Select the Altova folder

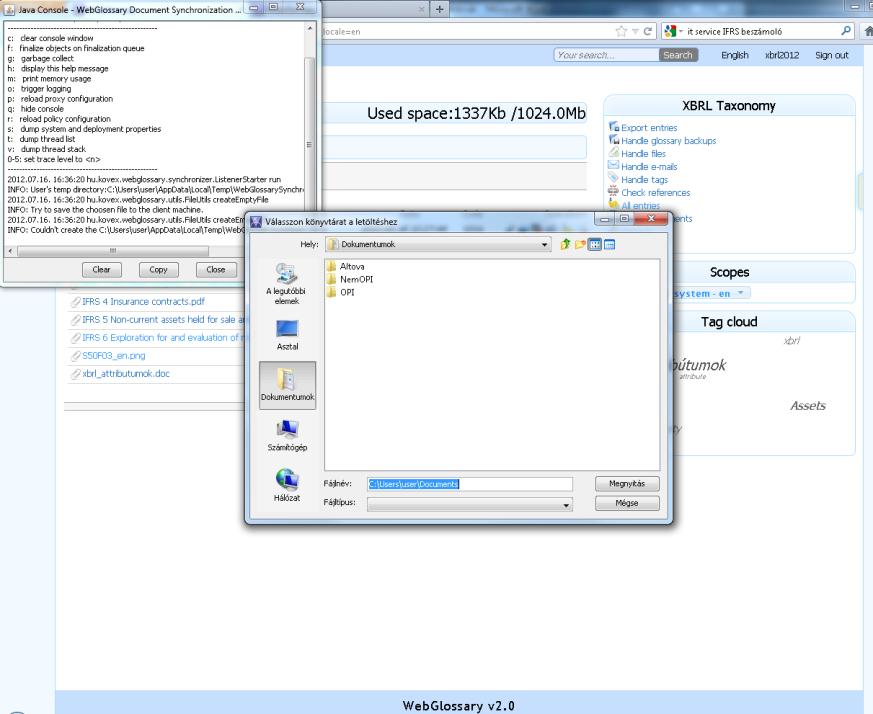point(346,266)
